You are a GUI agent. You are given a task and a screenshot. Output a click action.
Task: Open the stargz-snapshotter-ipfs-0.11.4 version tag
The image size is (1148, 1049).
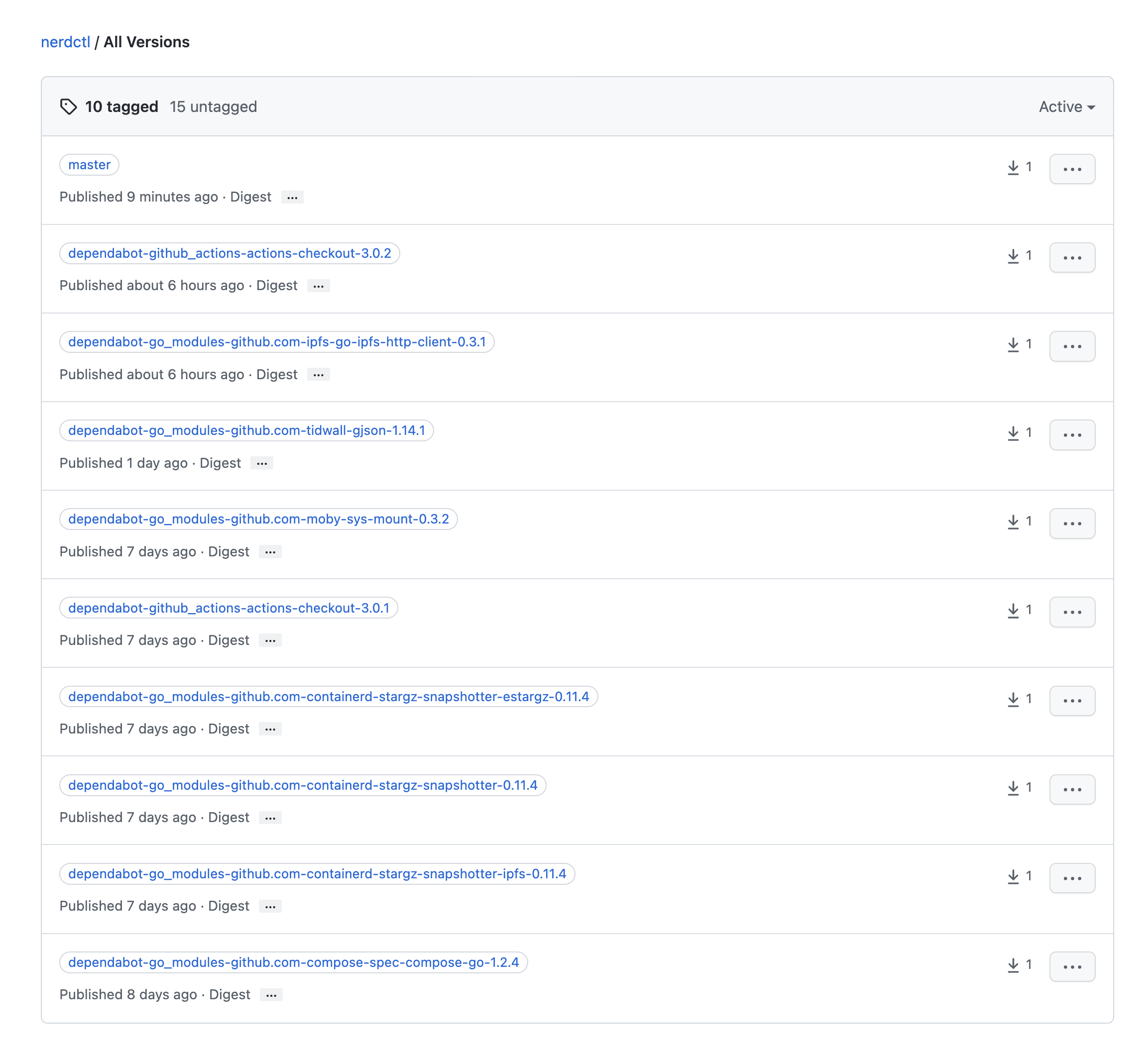317,874
